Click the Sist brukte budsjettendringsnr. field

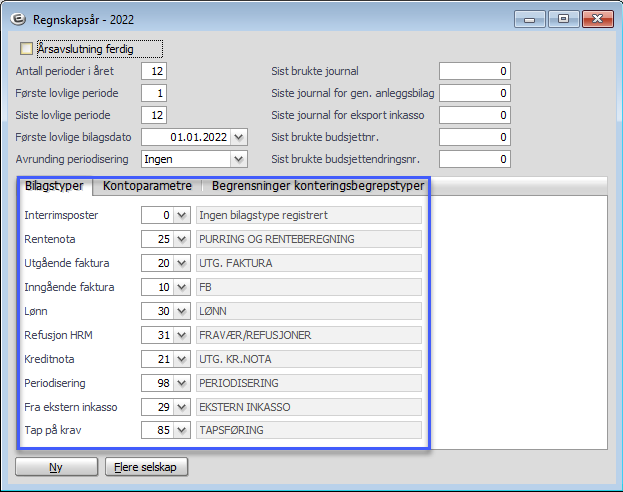(x=475, y=159)
